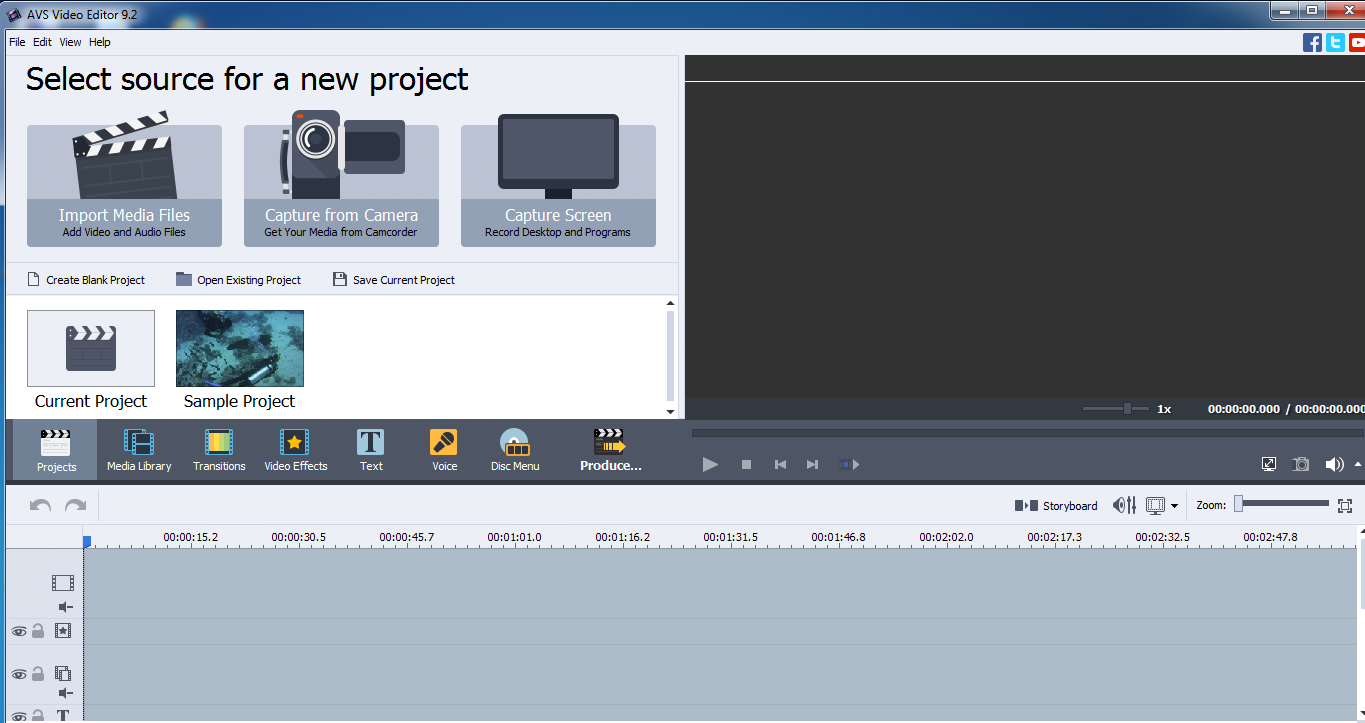Viewport: 1365px width, 723px height.
Task: Click the video overlay track icon
Action: click(x=63, y=674)
